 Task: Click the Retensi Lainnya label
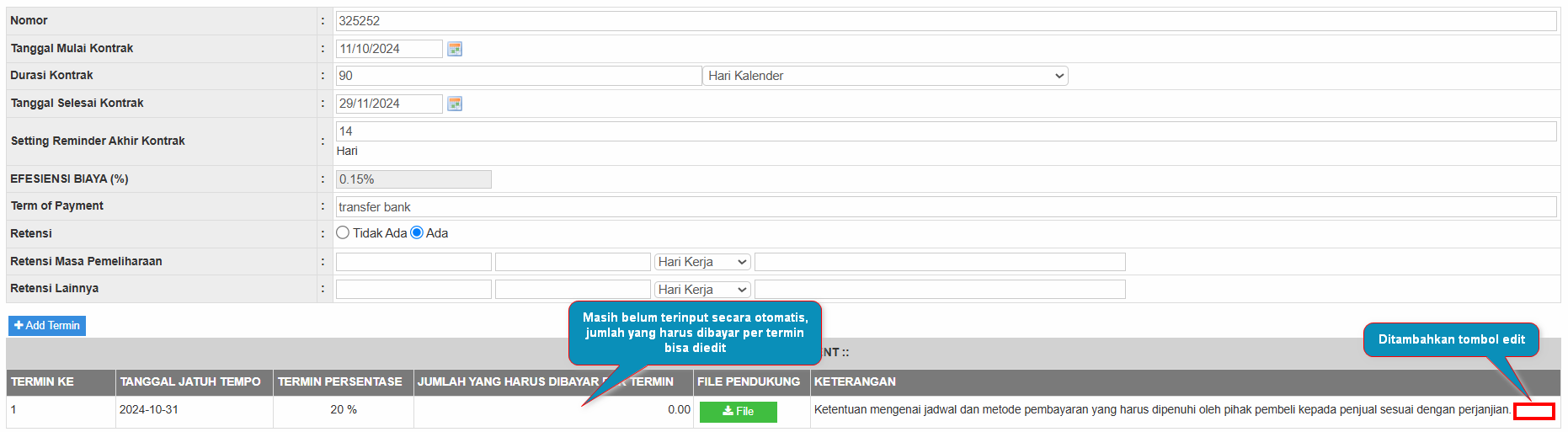pos(55,289)
